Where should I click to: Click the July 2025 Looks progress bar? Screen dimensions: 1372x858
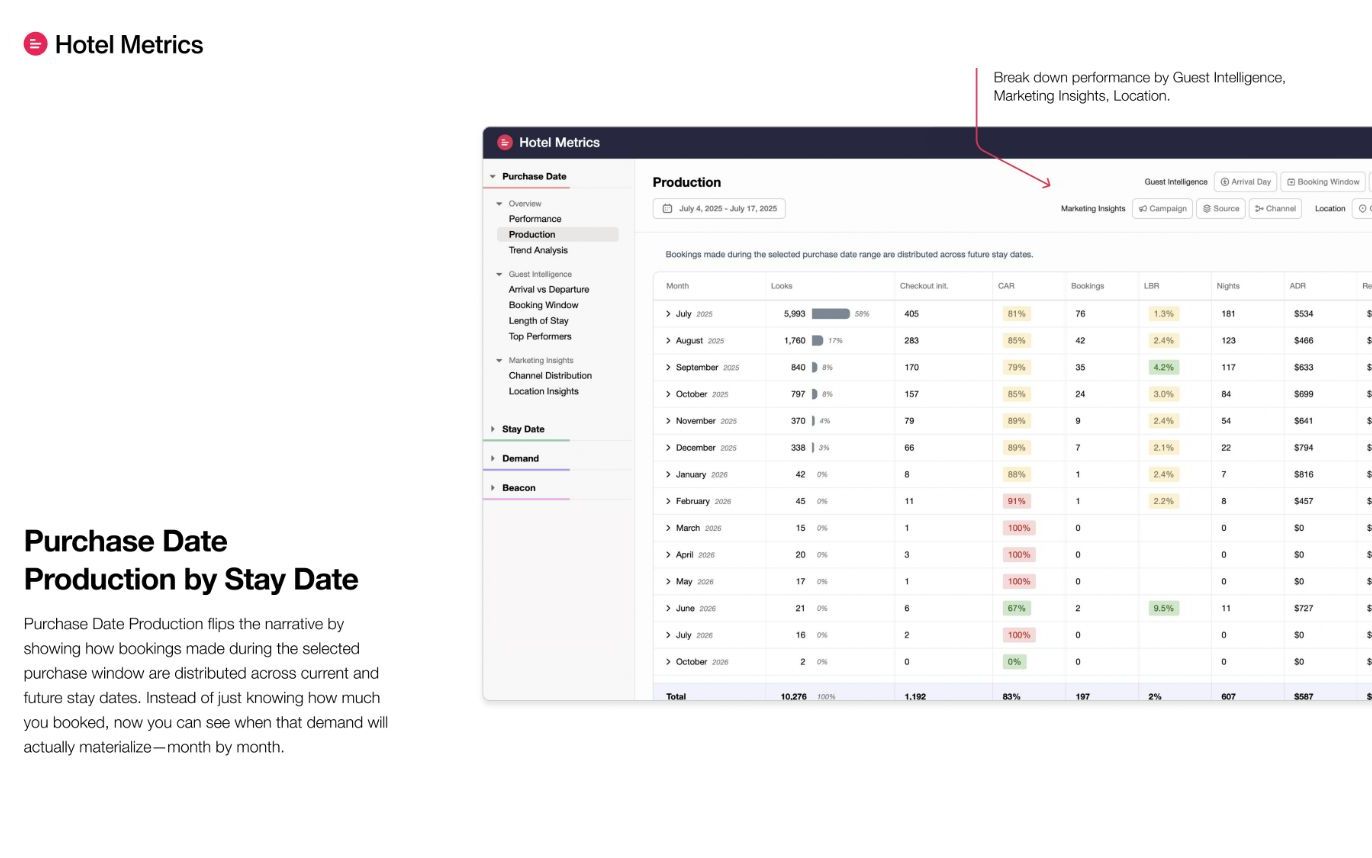pos(830,314)
